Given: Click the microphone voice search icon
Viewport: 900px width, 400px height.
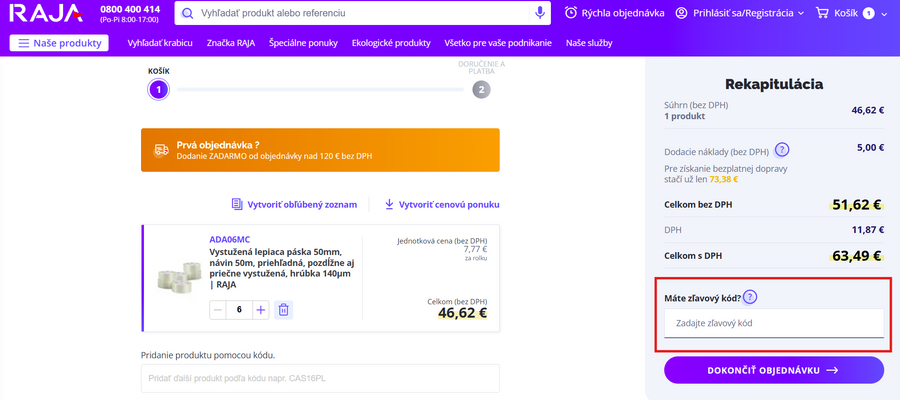Looking at the screenshot, I should [540, 13].
